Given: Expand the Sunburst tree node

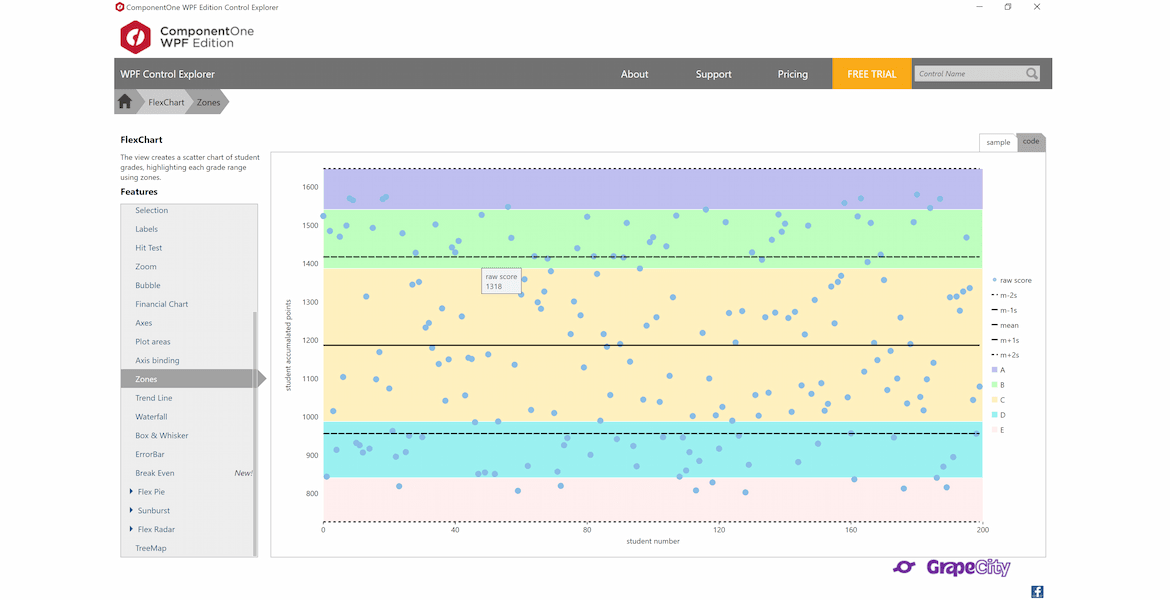Looking at the screenshot, I should click(x=131, y=510).
